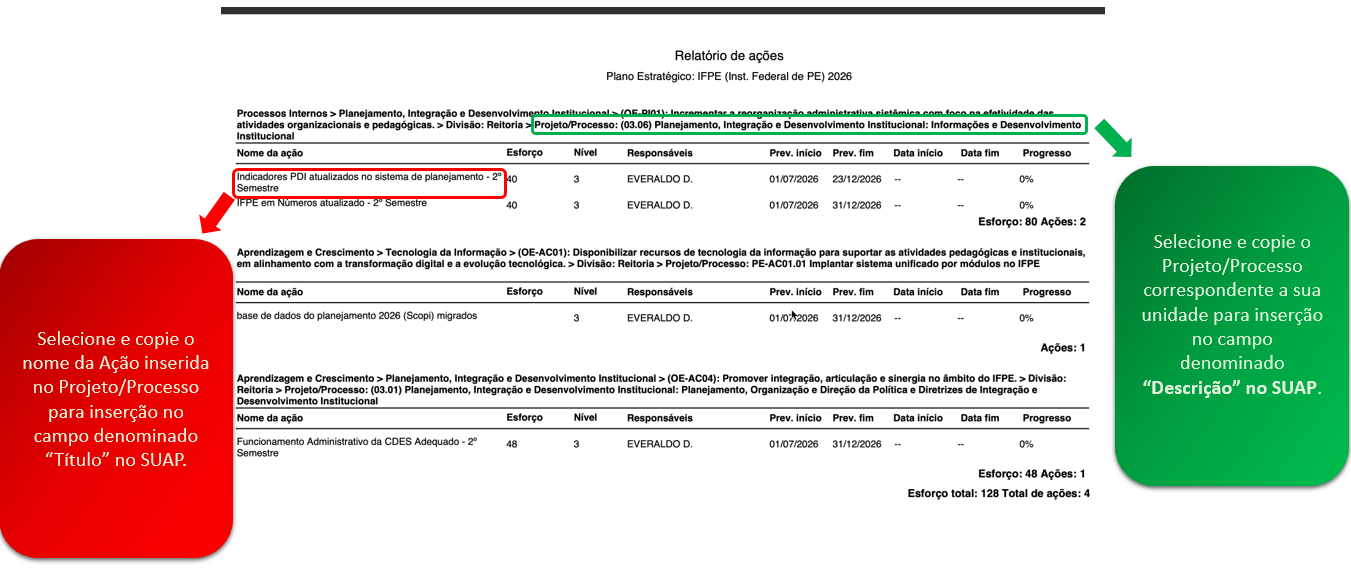Click the 'Plano Estratégico: IFPE' subtitle

pos(729,76)
